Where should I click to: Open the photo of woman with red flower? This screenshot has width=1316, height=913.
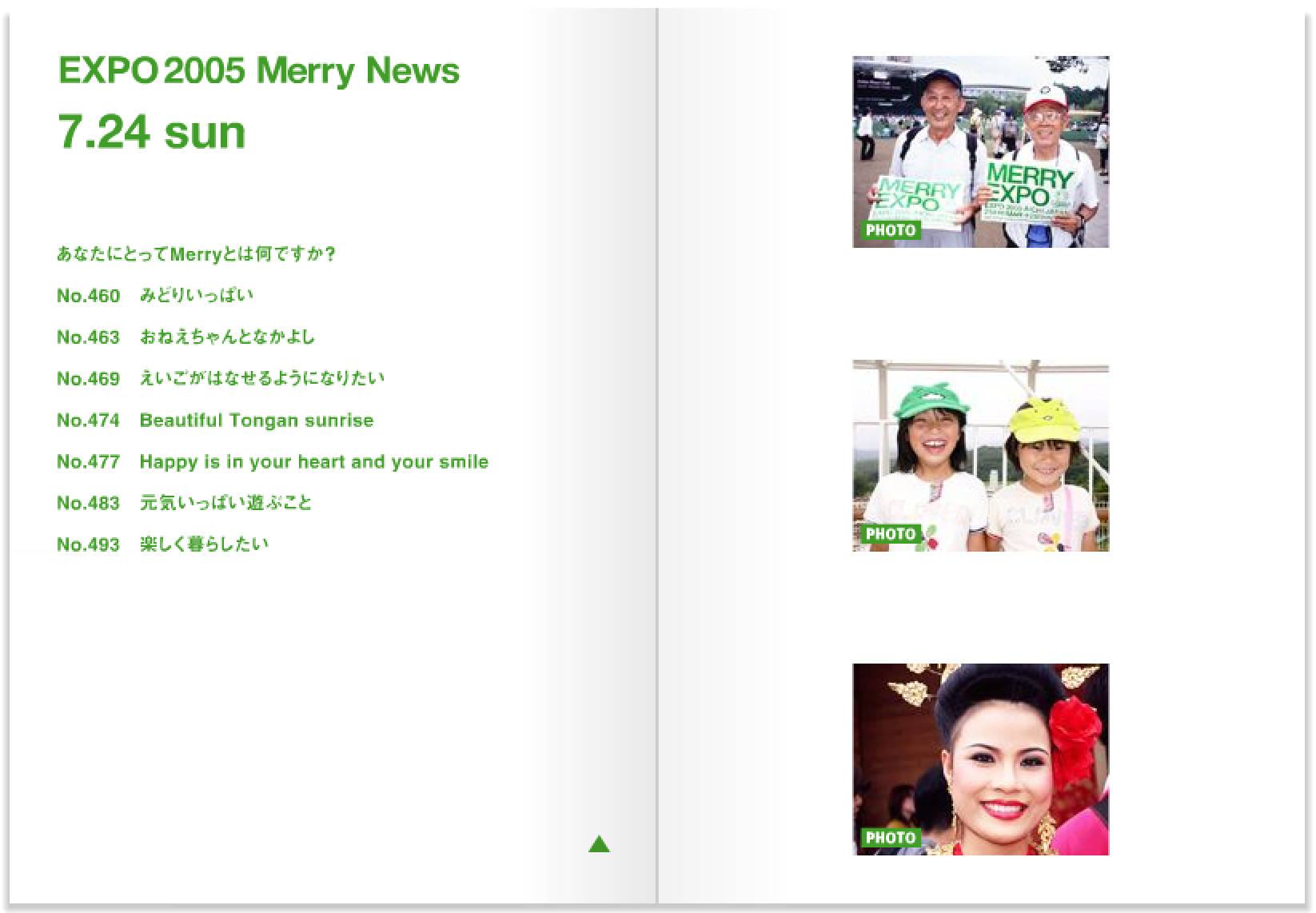(980, 760)
